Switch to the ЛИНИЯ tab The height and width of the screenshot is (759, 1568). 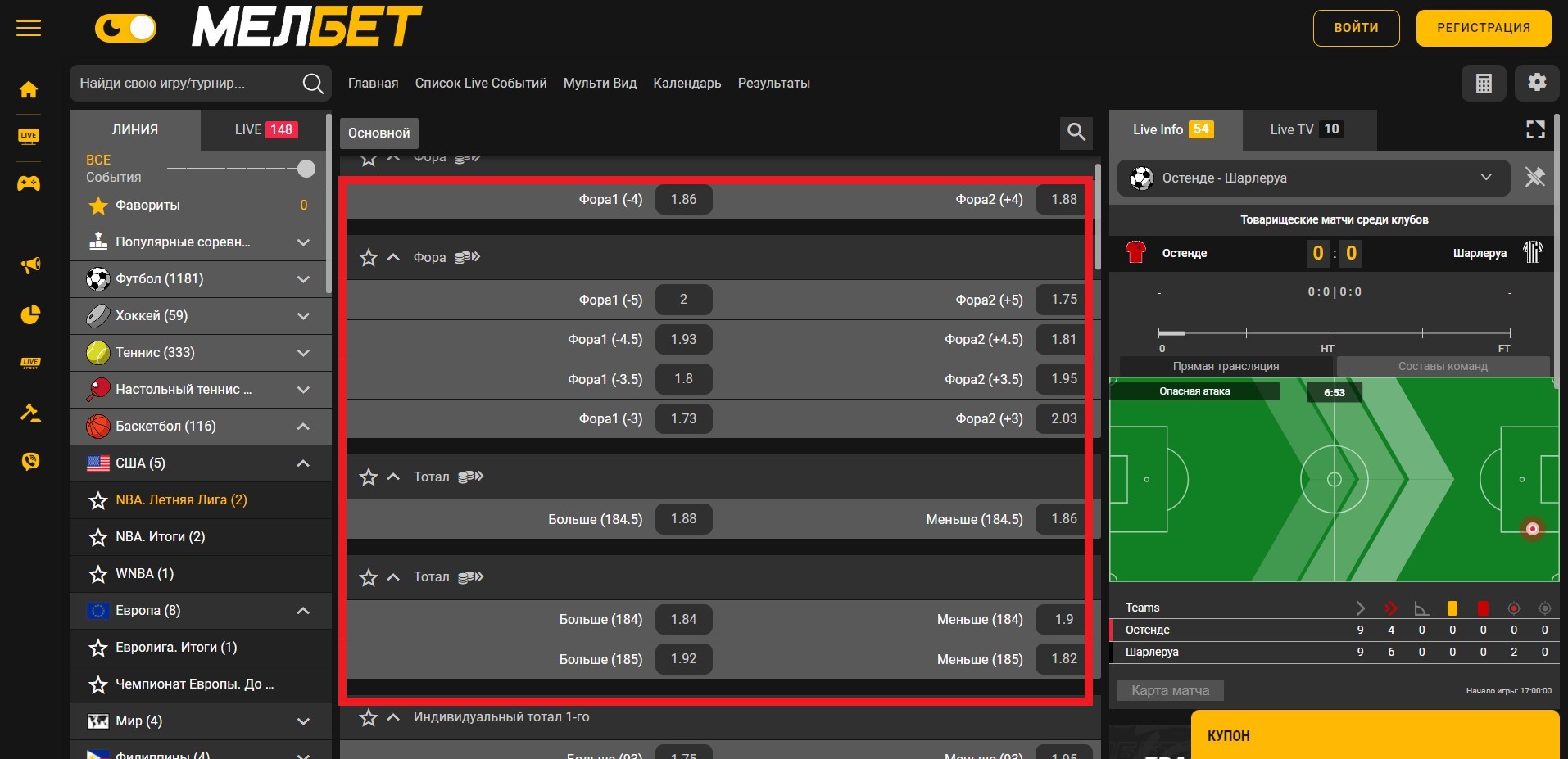pos(135,129)
